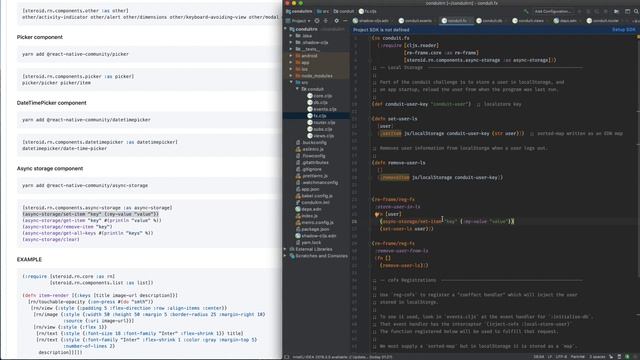The image size is (640, 360).
Task: Expand Scratches and Consoles node
Action: click(x=285, y=256)
